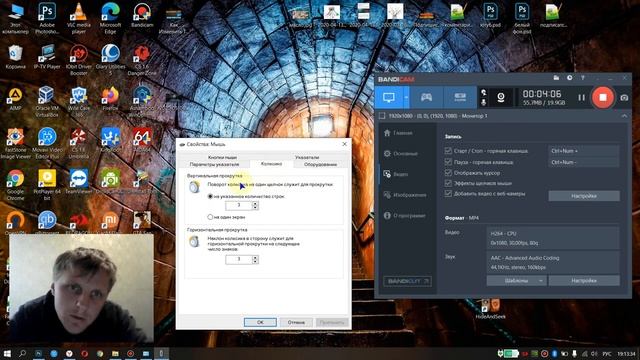Image resolution: width=640 pixels, height=360 pixels.
Task: Open Bandicam output folder icon
Action: pyautogui.click(x=556, y=78)
